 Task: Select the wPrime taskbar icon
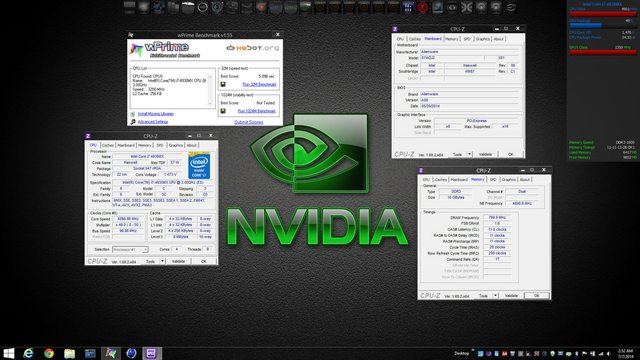click(111, 353)
